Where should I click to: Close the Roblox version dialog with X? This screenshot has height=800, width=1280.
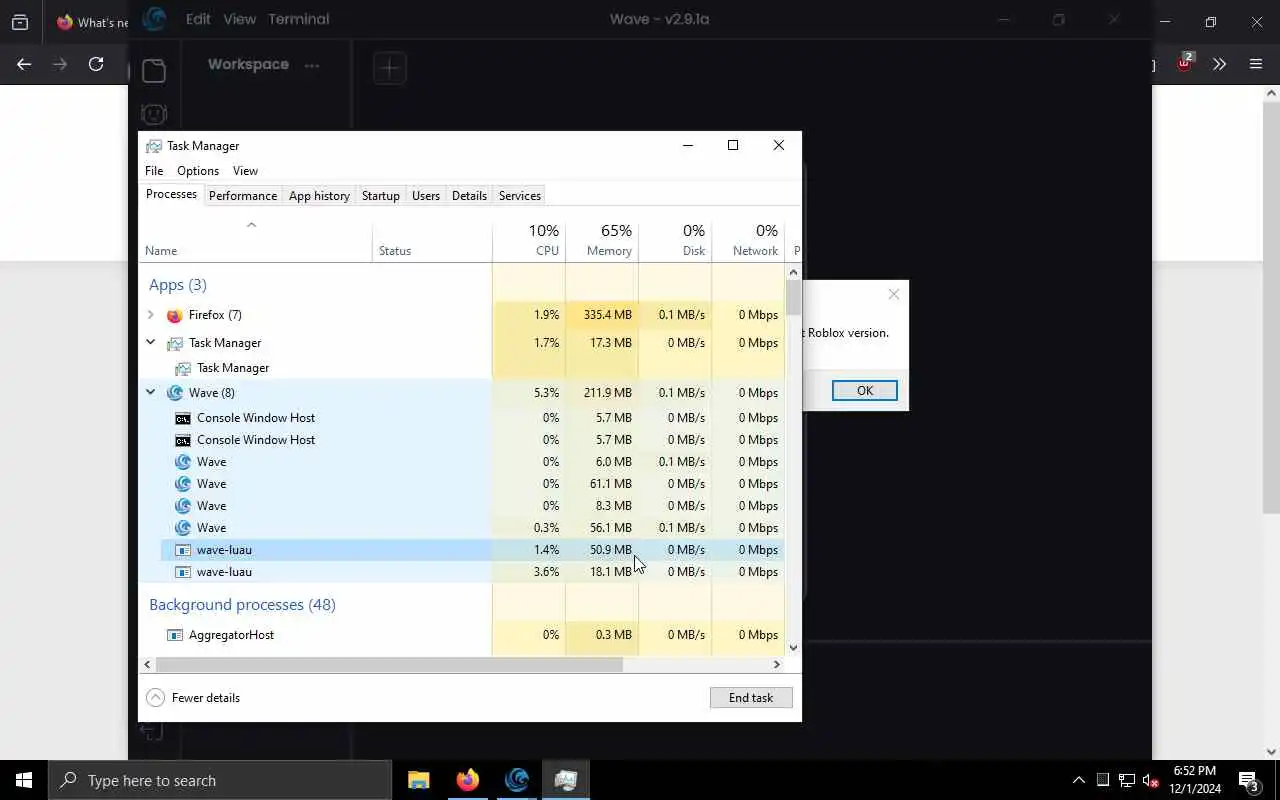point(894,294)
